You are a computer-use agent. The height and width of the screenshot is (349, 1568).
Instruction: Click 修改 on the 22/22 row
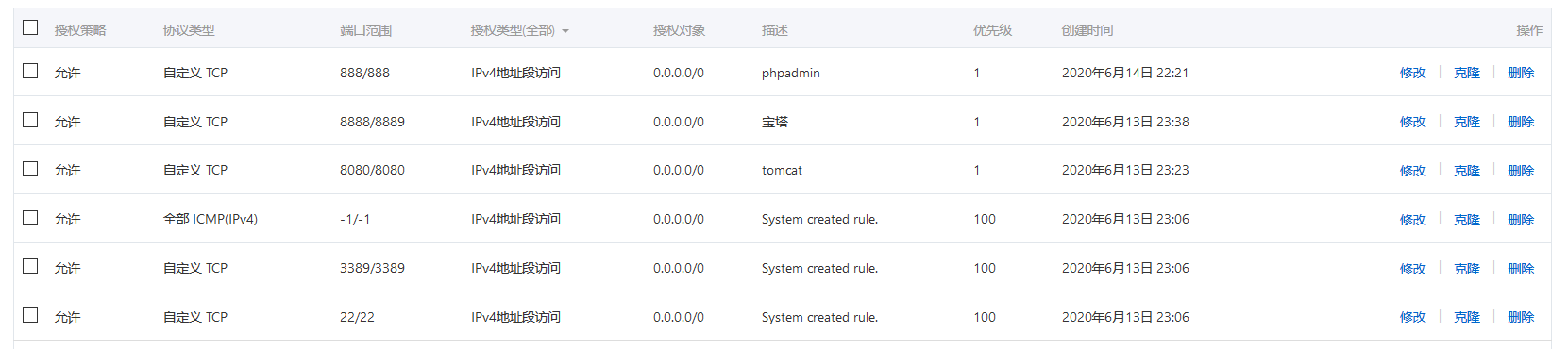pos(1412,317)
